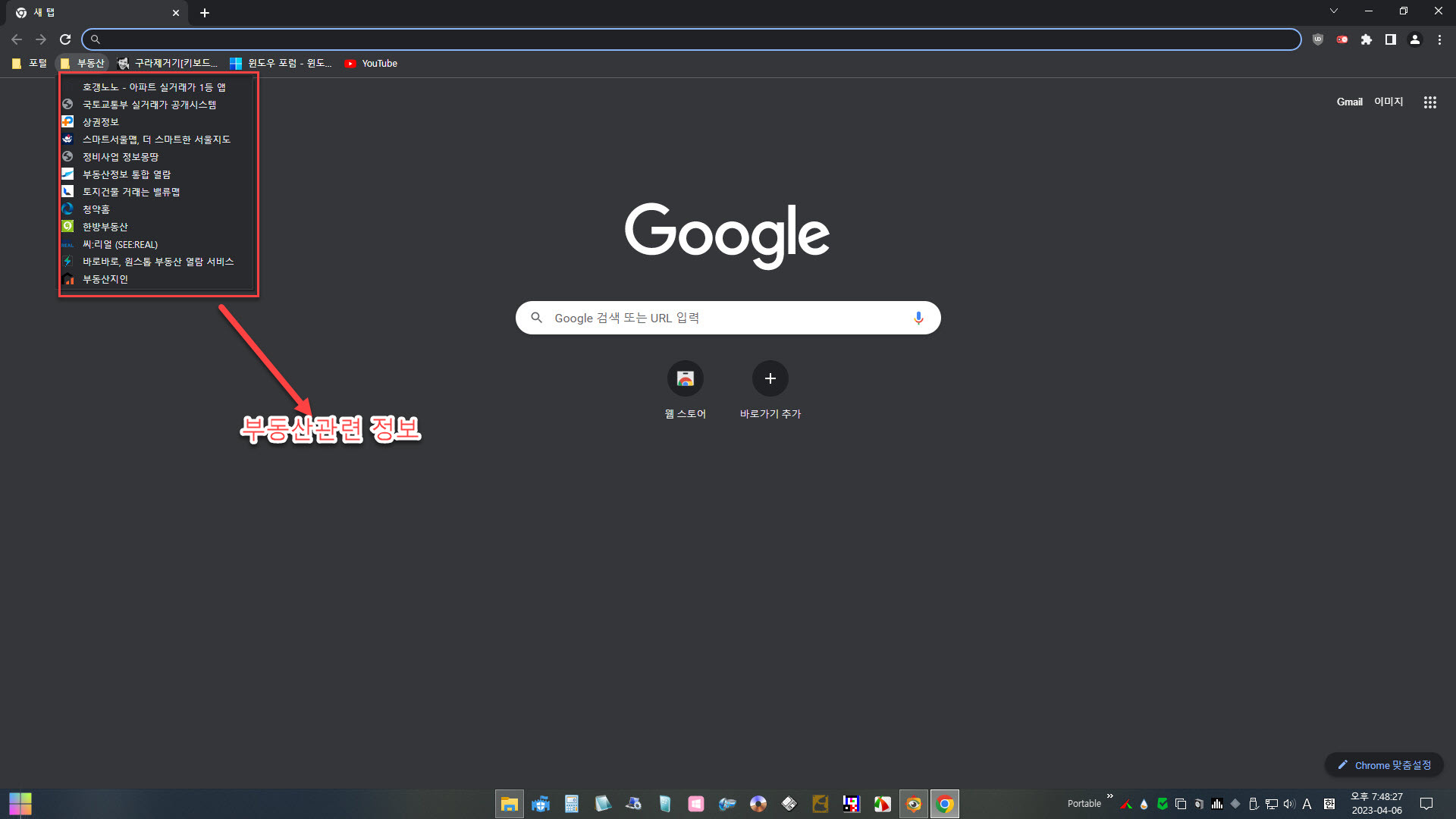Open the YouTube bookmark
The image size is (1456, 819).
pos(371,64)
